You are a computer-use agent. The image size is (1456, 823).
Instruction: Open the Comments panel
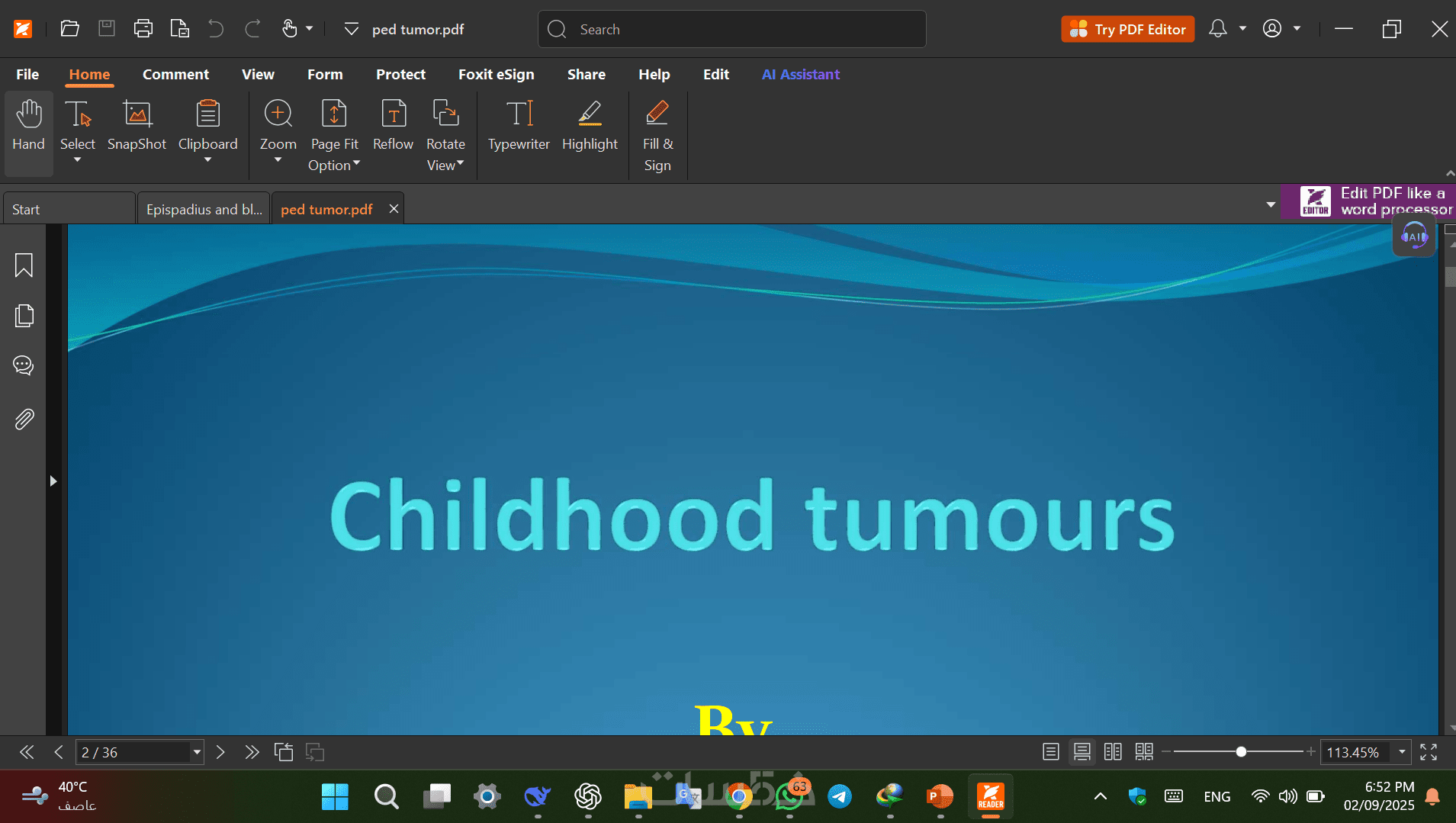(24, 366)
